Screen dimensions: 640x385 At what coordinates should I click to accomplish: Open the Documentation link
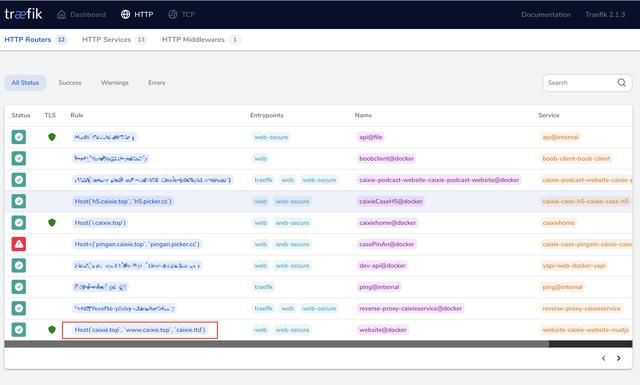click(546, 14)
